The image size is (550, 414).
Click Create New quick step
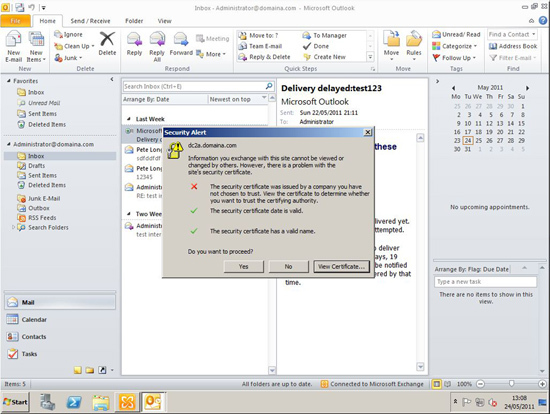[x=325, y=57]
